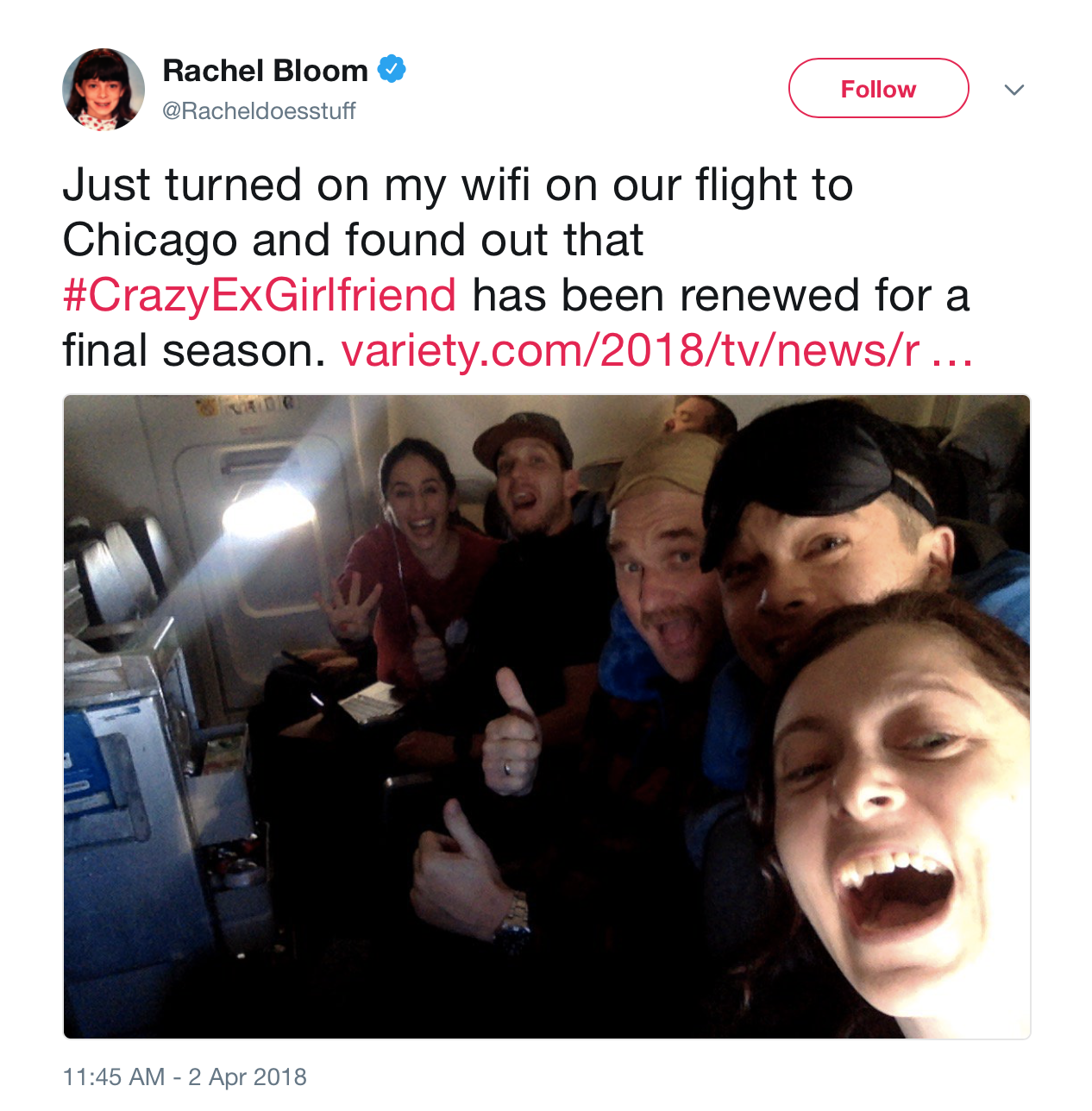This screenshot has height=1111, width=1092.
Task: Follow Rachel Bloom's account
Action: pos(878,88)
